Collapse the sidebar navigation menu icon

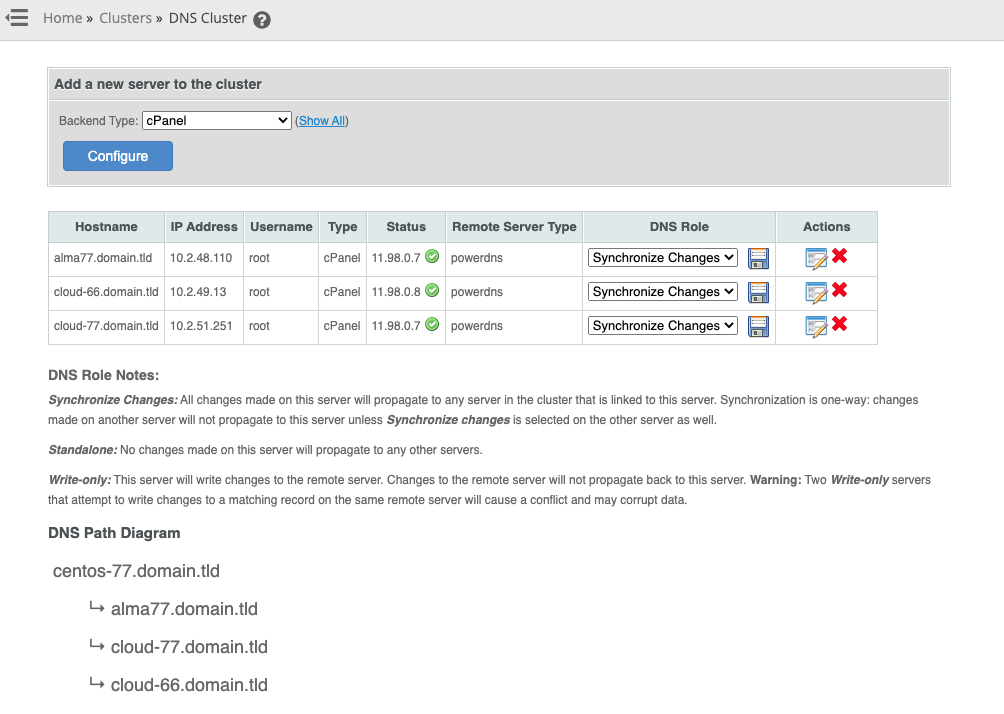pyautogui.click(x=17, y=18)
